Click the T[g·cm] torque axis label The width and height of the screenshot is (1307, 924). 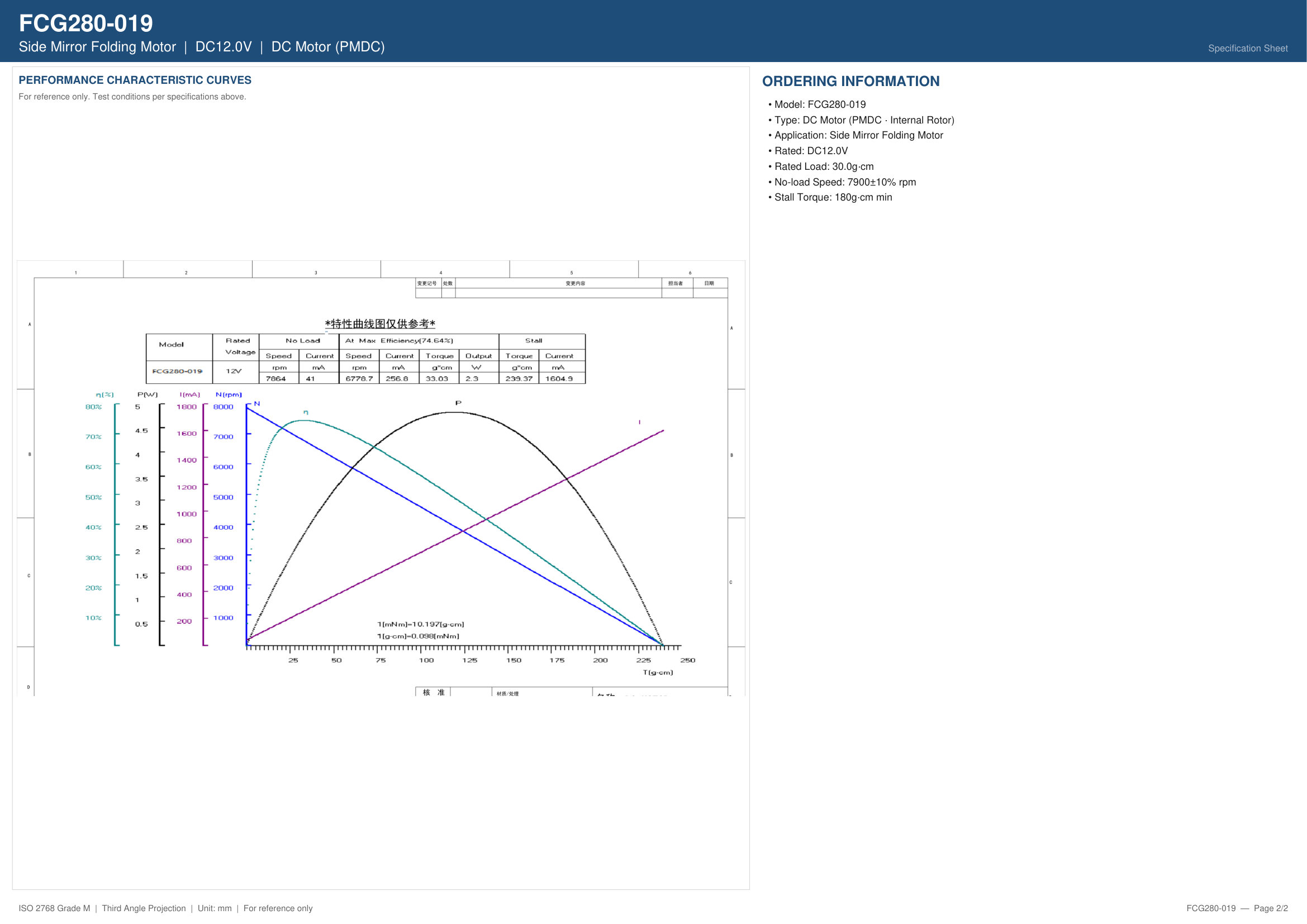(x=658, y=673)
